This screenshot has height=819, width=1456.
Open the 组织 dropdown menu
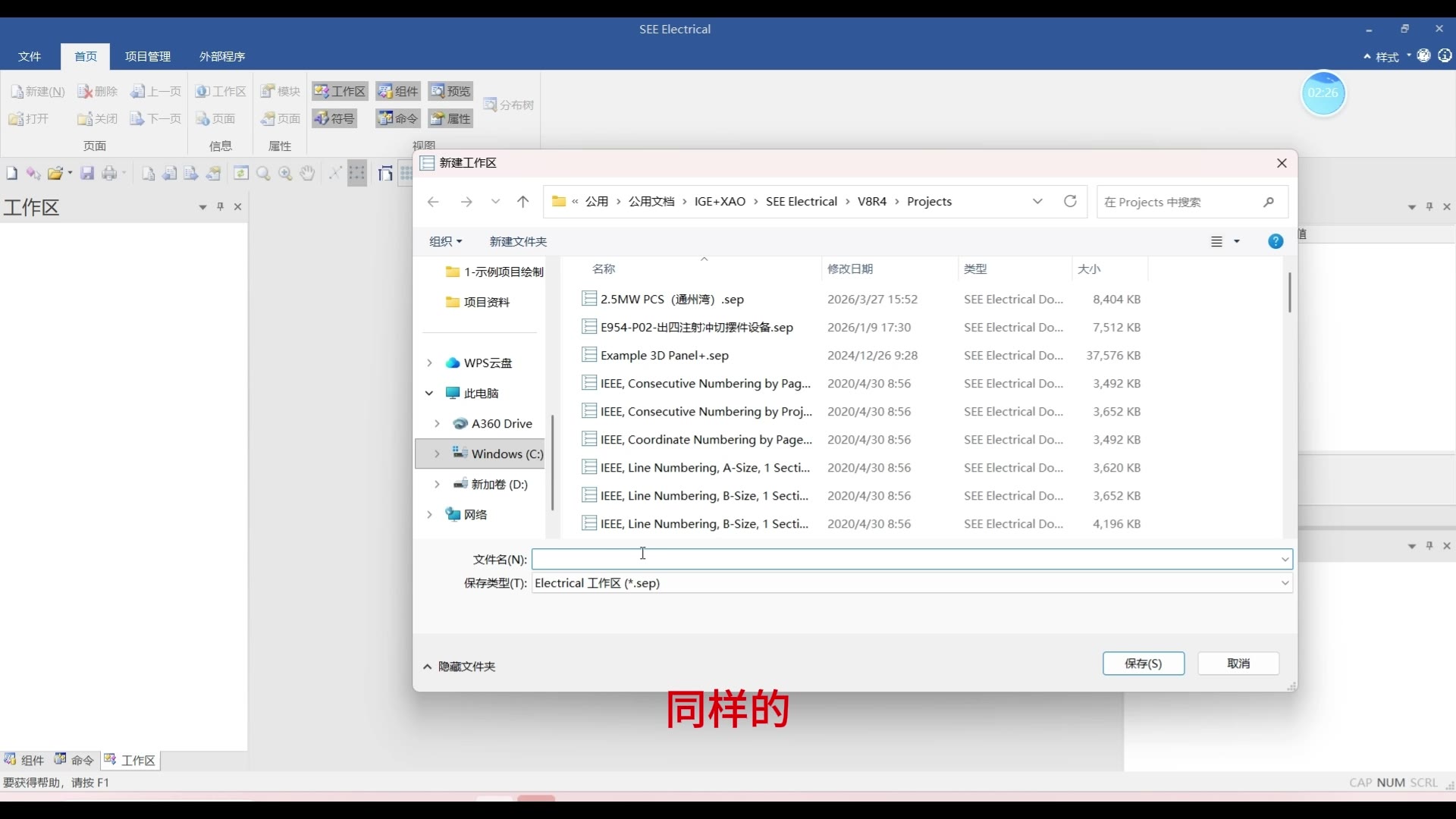coord(446,241)
